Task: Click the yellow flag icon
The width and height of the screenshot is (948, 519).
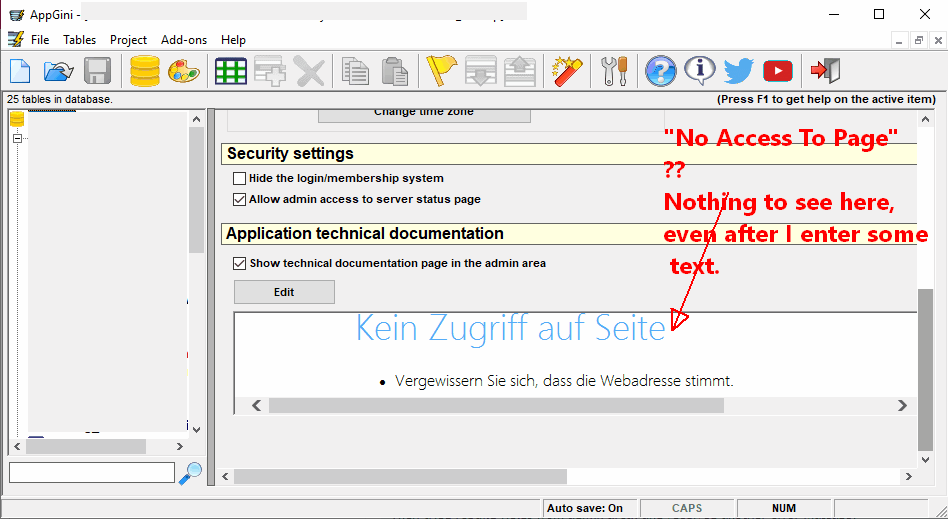Action: point(441,71)
